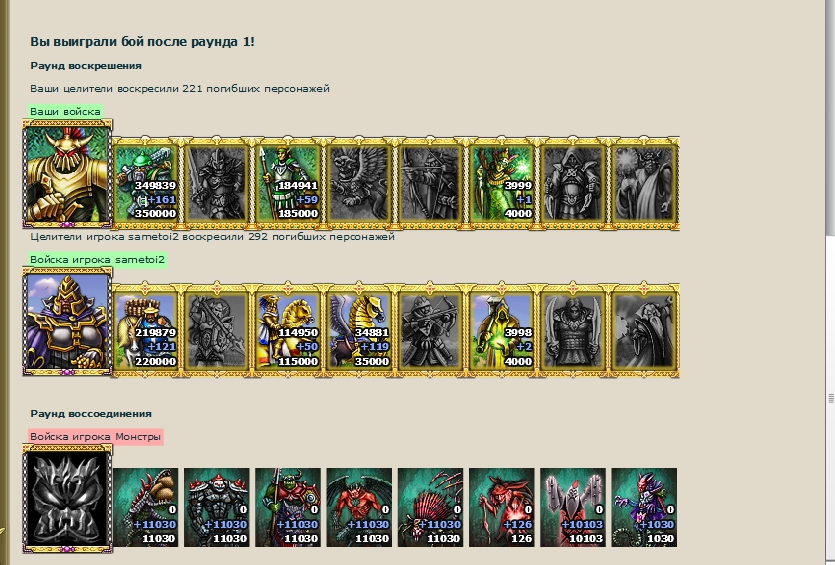
Task: Select the elf spearman unit with 184941
Action: 288,183
